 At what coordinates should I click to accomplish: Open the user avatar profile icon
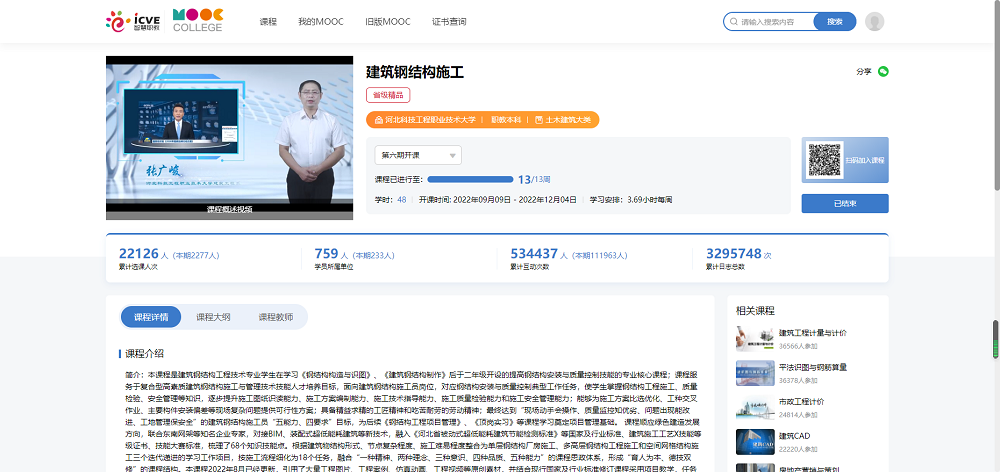point(874,21)
